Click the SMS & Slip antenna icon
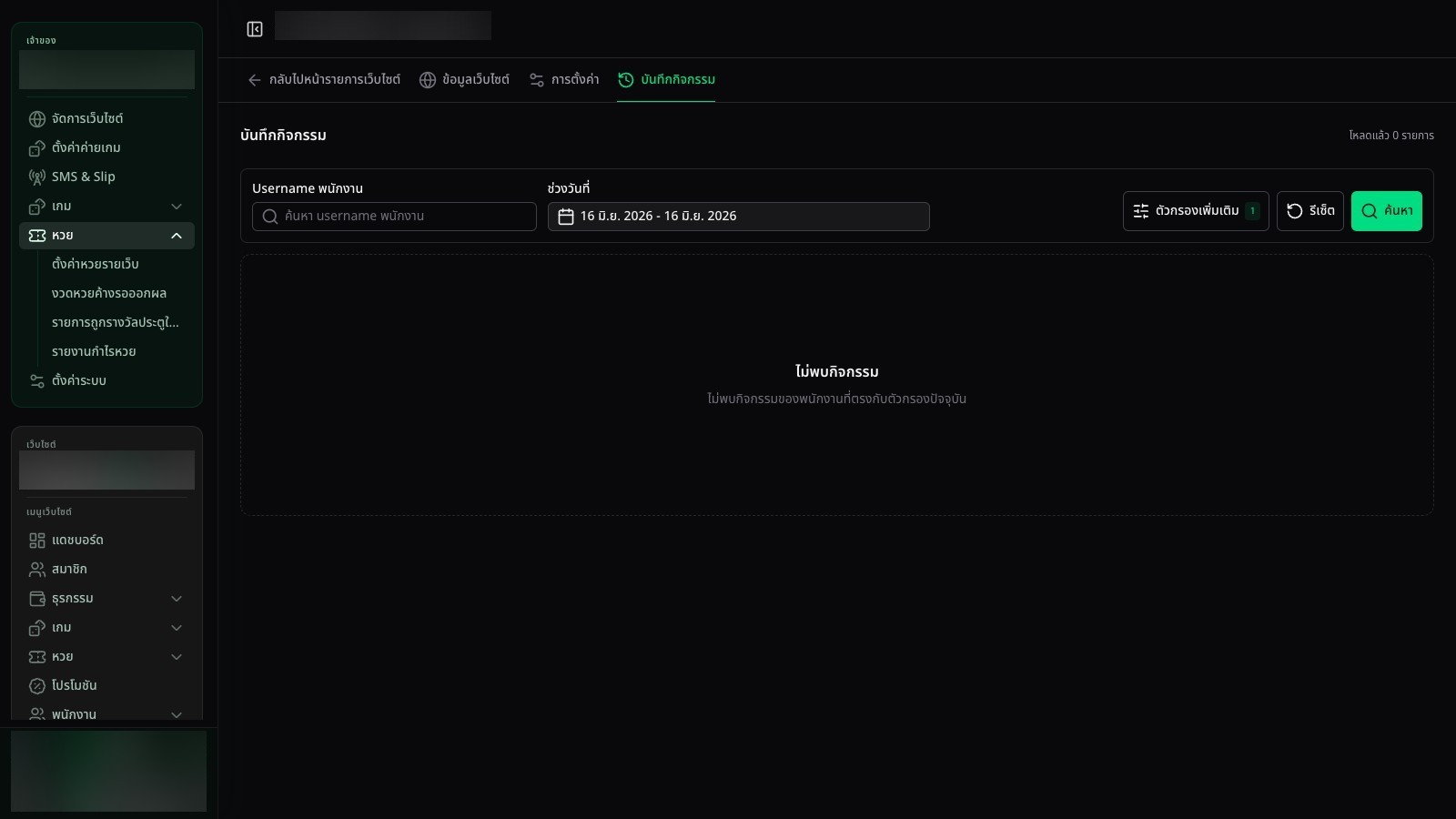Viewport: 1456px width, 819px height. (x=37, y=177)
